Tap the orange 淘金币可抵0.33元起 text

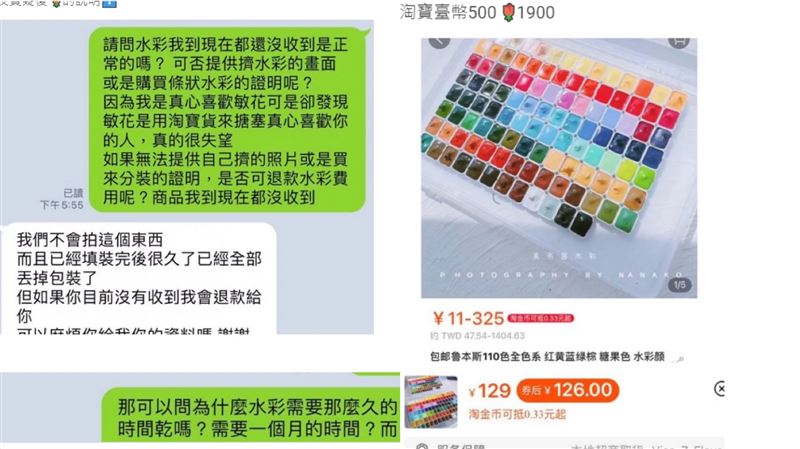tap(517, 414)
